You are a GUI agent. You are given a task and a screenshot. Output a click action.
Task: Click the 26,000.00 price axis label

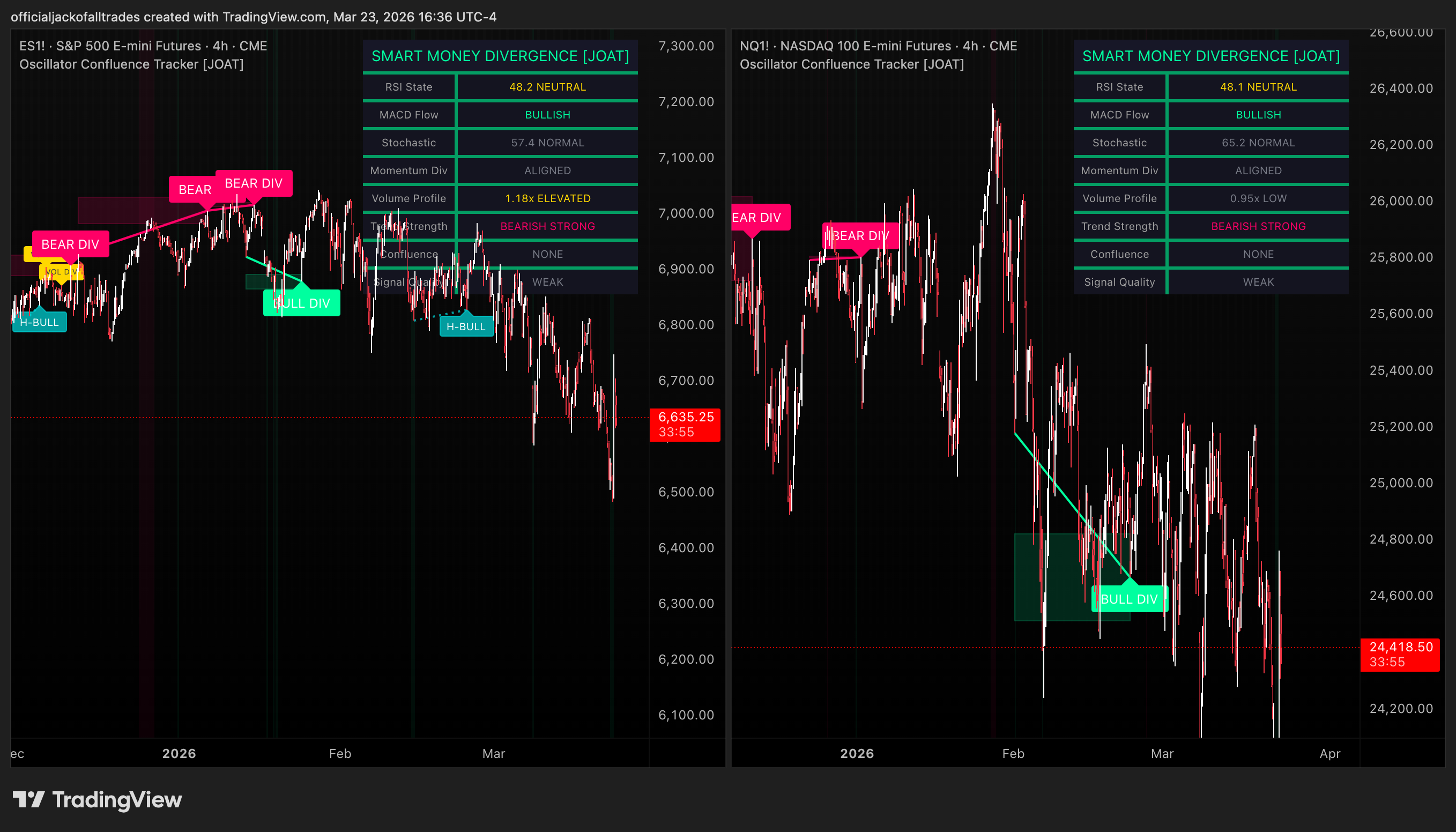[1401, 200]
